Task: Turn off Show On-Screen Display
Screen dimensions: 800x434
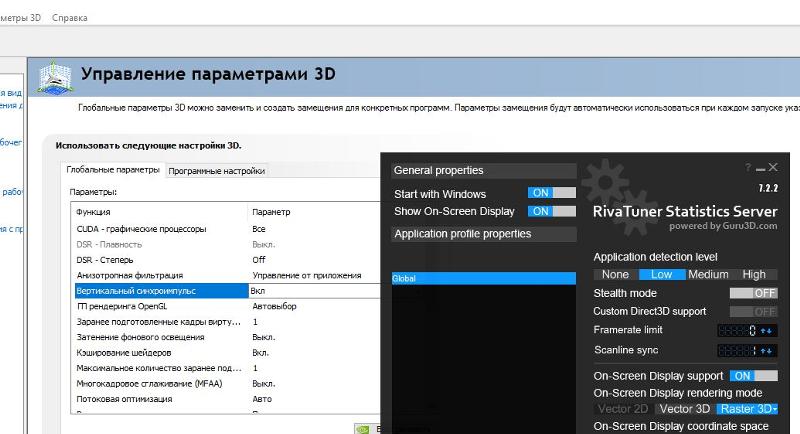Action: (x=551, y=211)
